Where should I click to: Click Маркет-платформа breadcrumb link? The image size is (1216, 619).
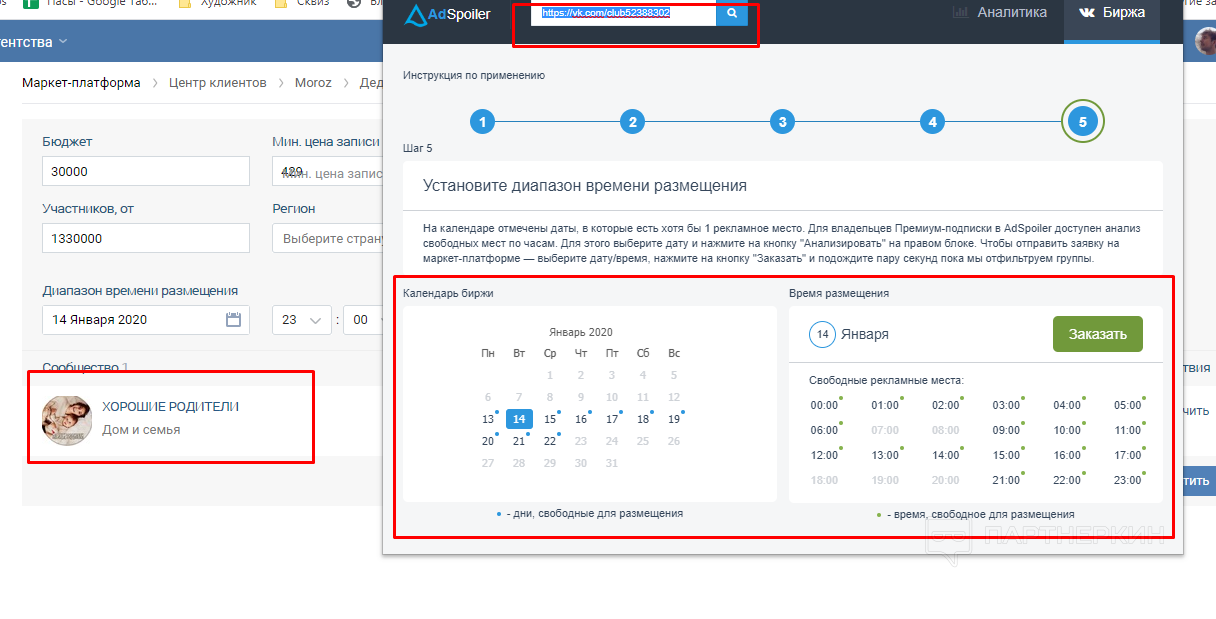81,83
